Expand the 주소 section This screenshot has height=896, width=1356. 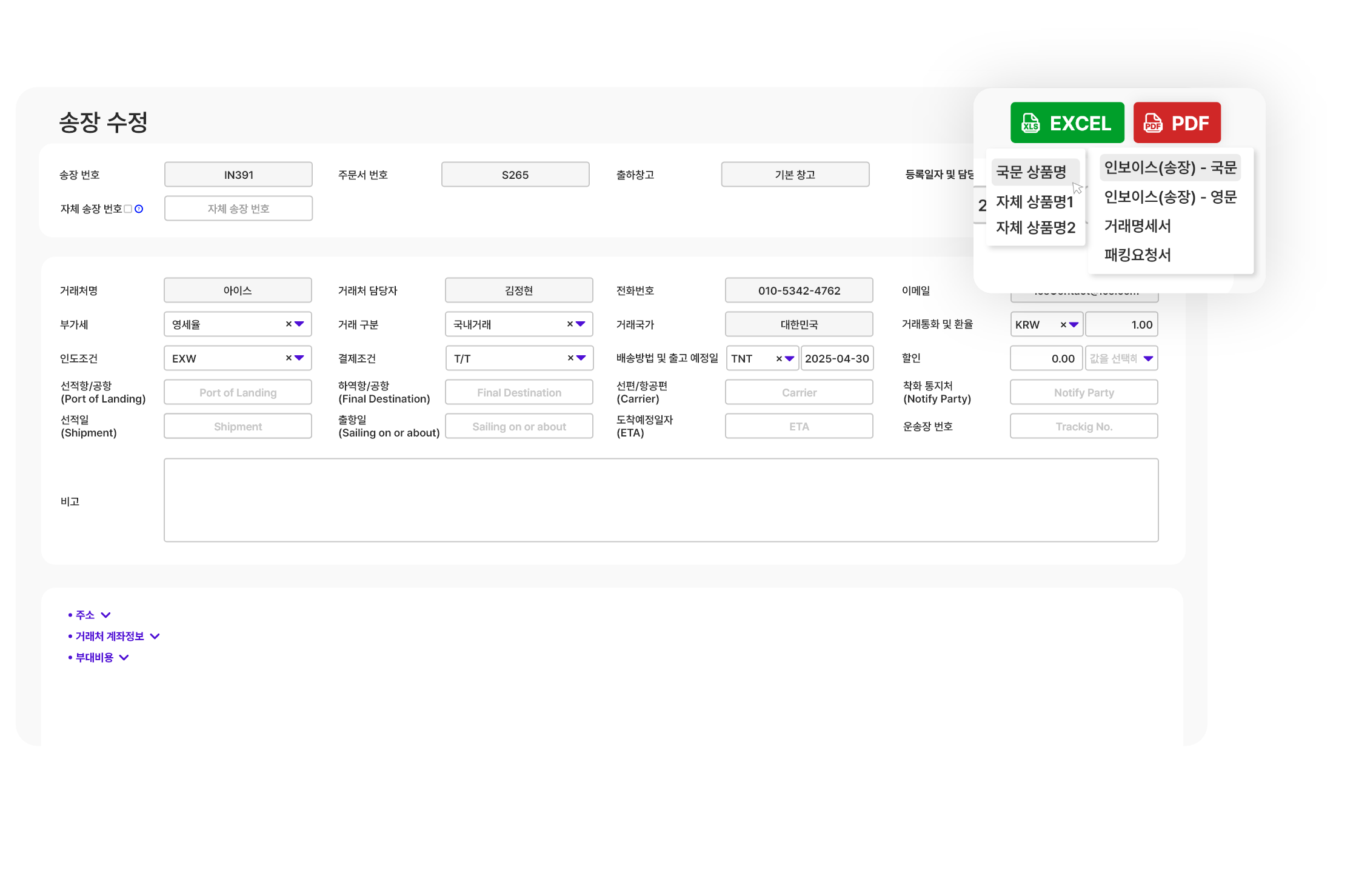coord(90,615)
